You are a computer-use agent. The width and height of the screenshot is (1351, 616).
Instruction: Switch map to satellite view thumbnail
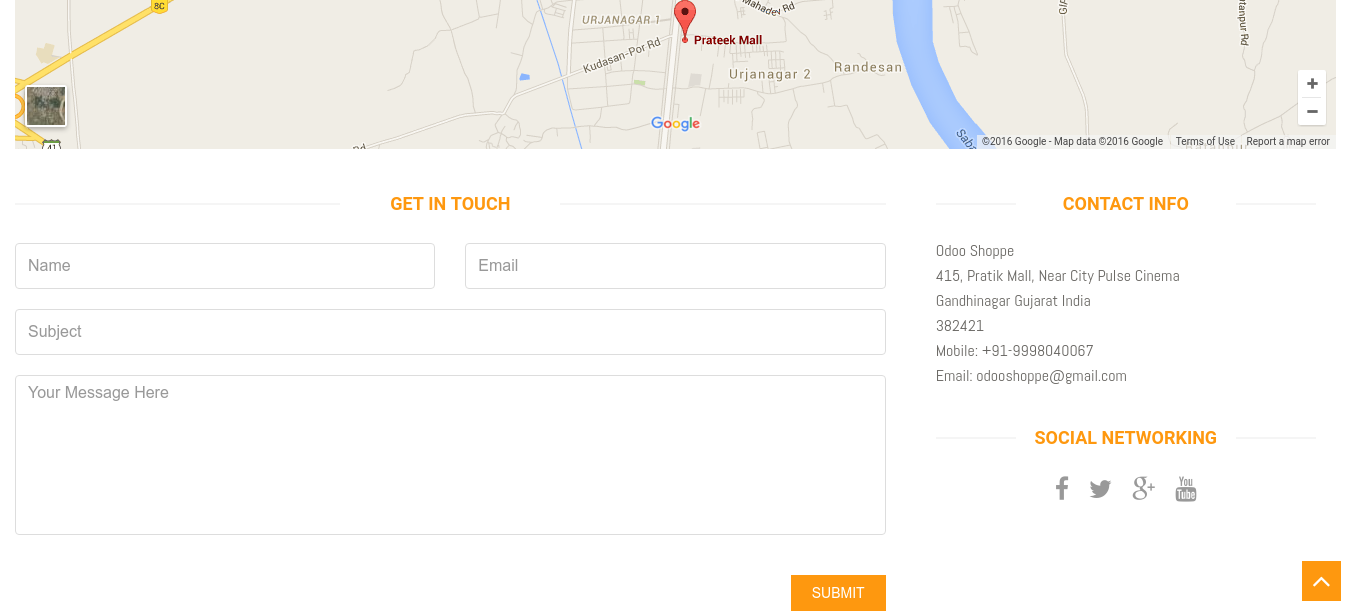[46, 106]
